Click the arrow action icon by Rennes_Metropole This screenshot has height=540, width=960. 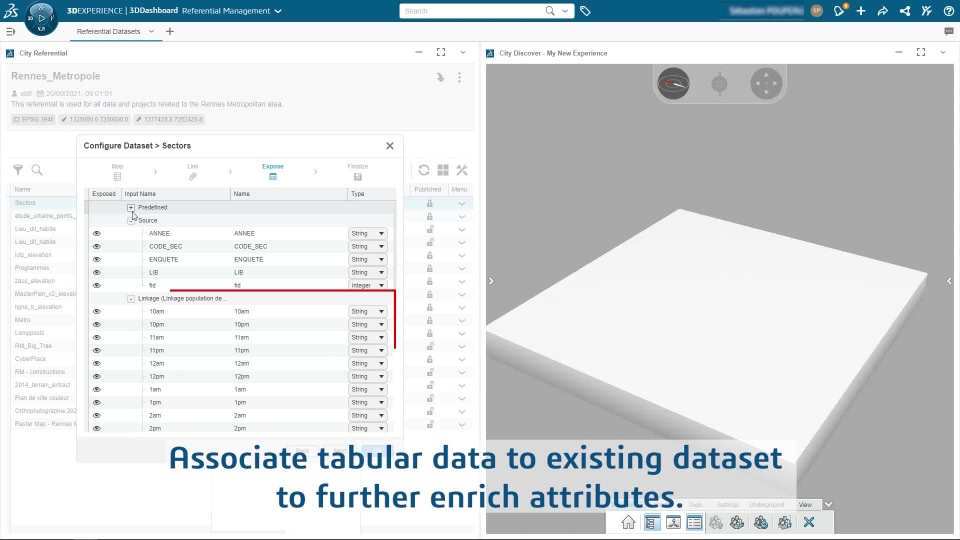(440, 77)
